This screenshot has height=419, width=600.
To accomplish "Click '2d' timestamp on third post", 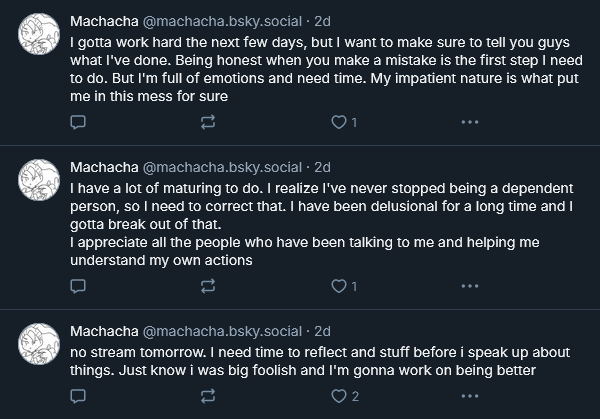I will click(323, 331).
